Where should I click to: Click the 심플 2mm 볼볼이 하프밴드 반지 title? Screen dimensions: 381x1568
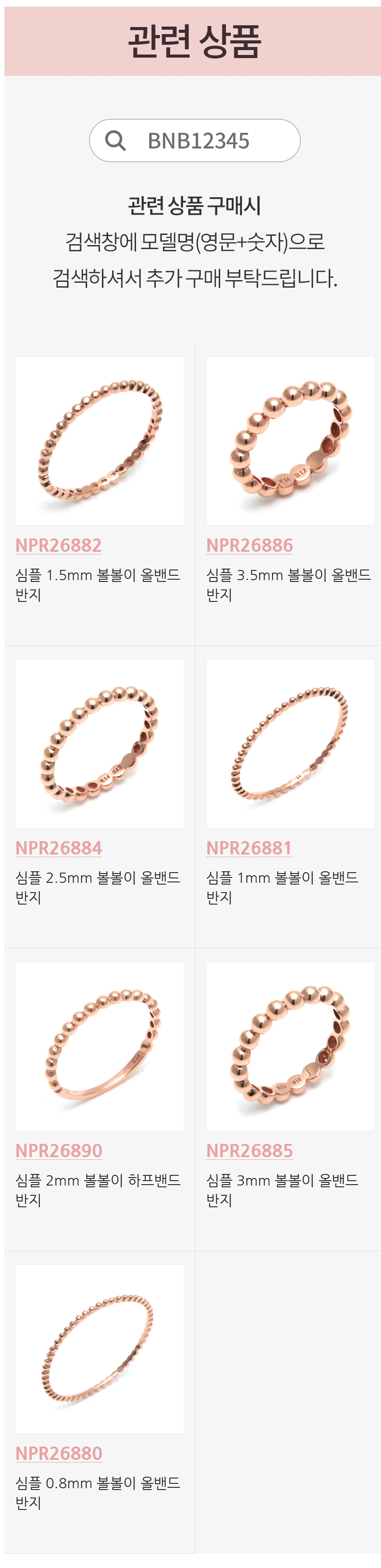(x=97, y=1190)
